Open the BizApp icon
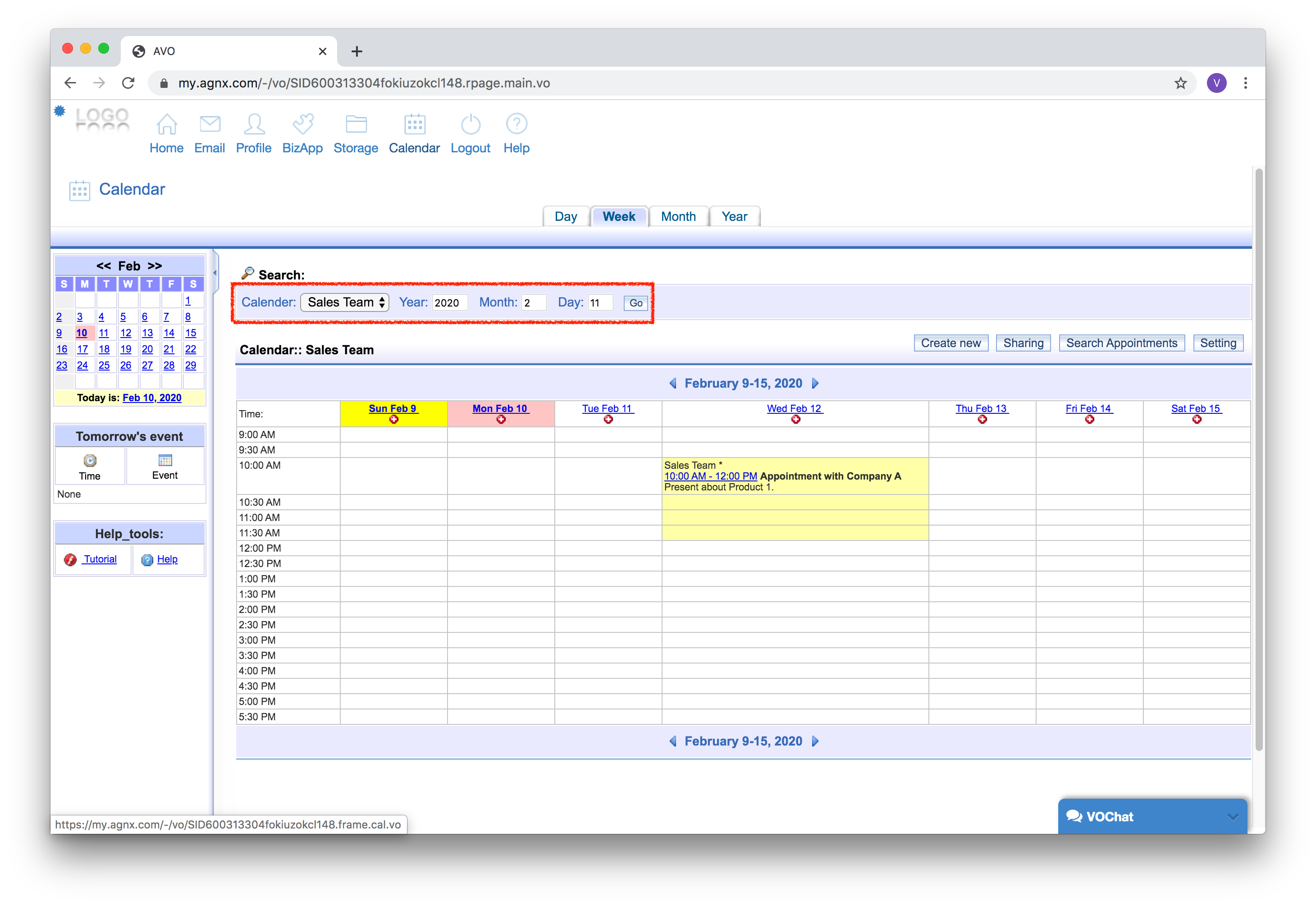This screenshot has width=1316, height=906. pyautogui.click(x=302, y=124)
